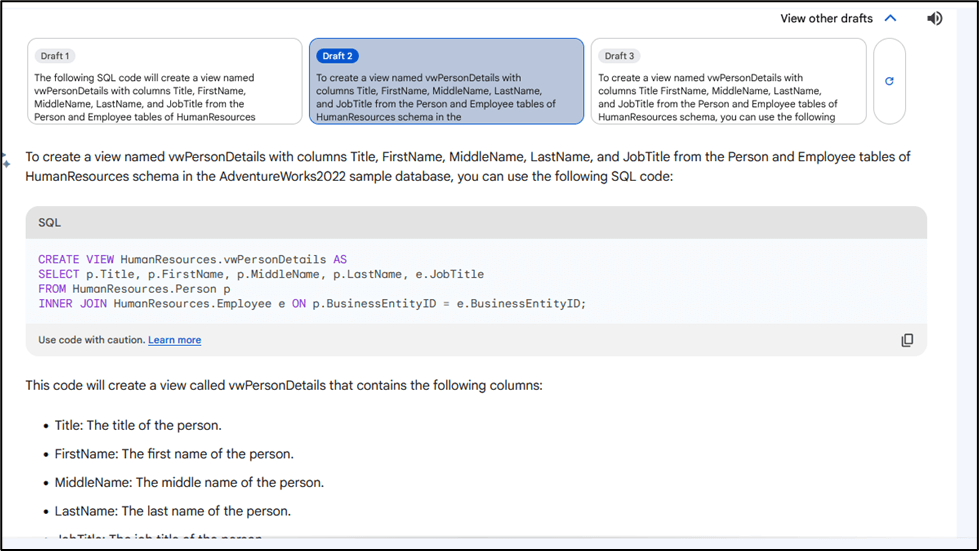This screenshot has height=551, width=979.
Task: Click the LastName bullet item
Action: (172, 511)
